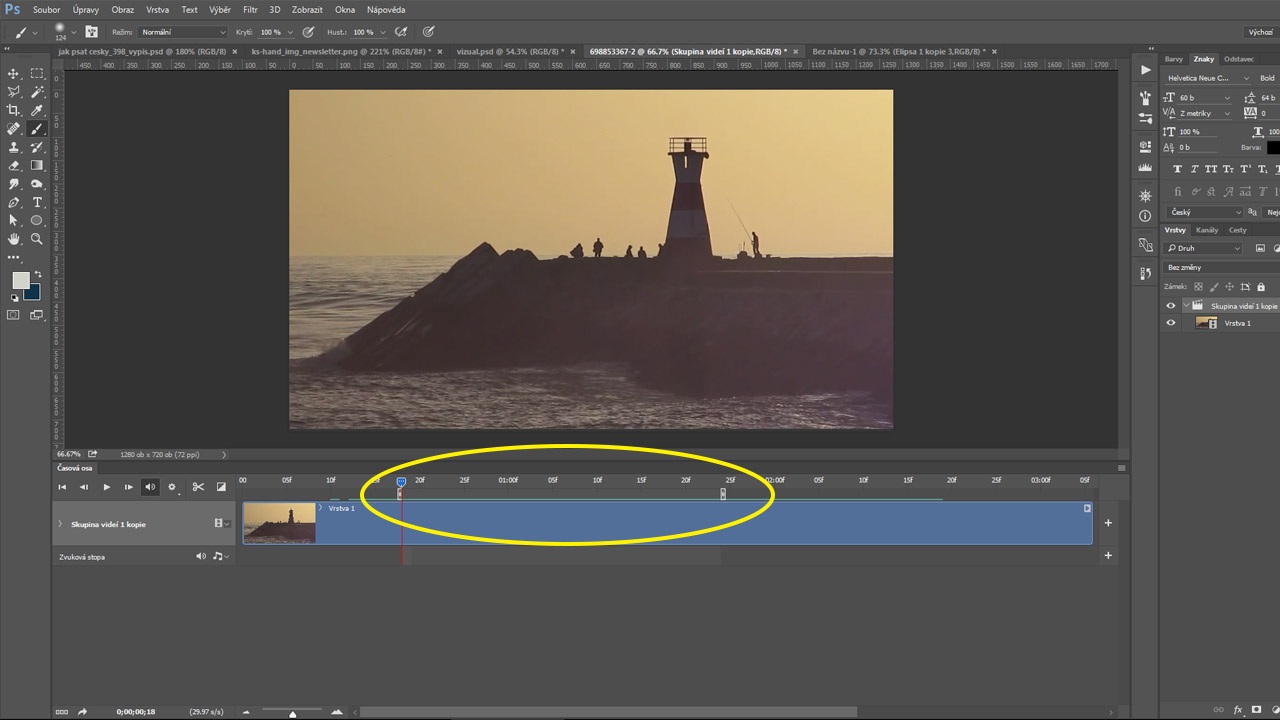Select the Ellipse shape tool

pyautogui.click(x=37, y=220)
